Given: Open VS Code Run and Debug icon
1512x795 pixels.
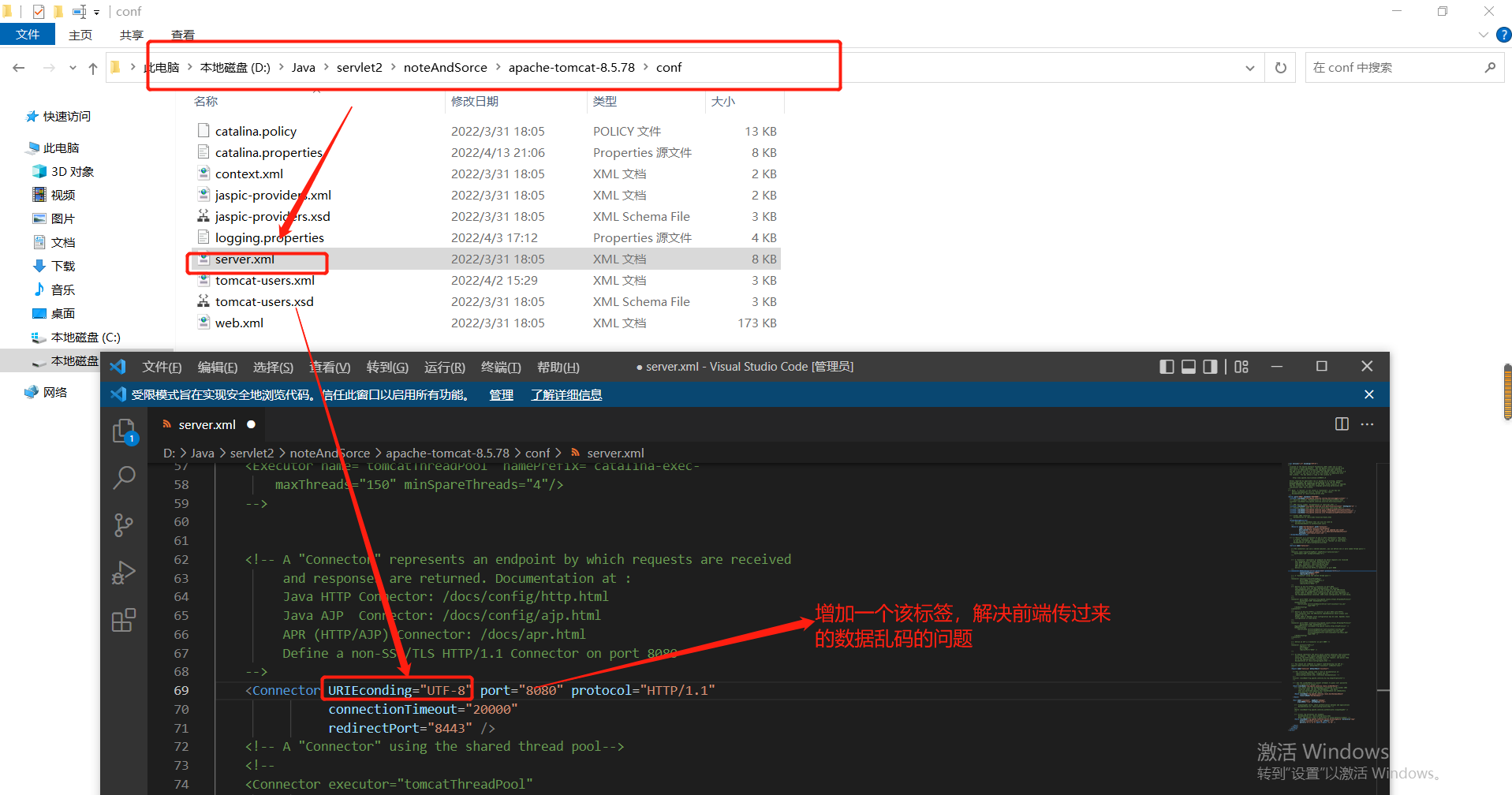Looking at the screenshot, I should (x=124, y=573).
